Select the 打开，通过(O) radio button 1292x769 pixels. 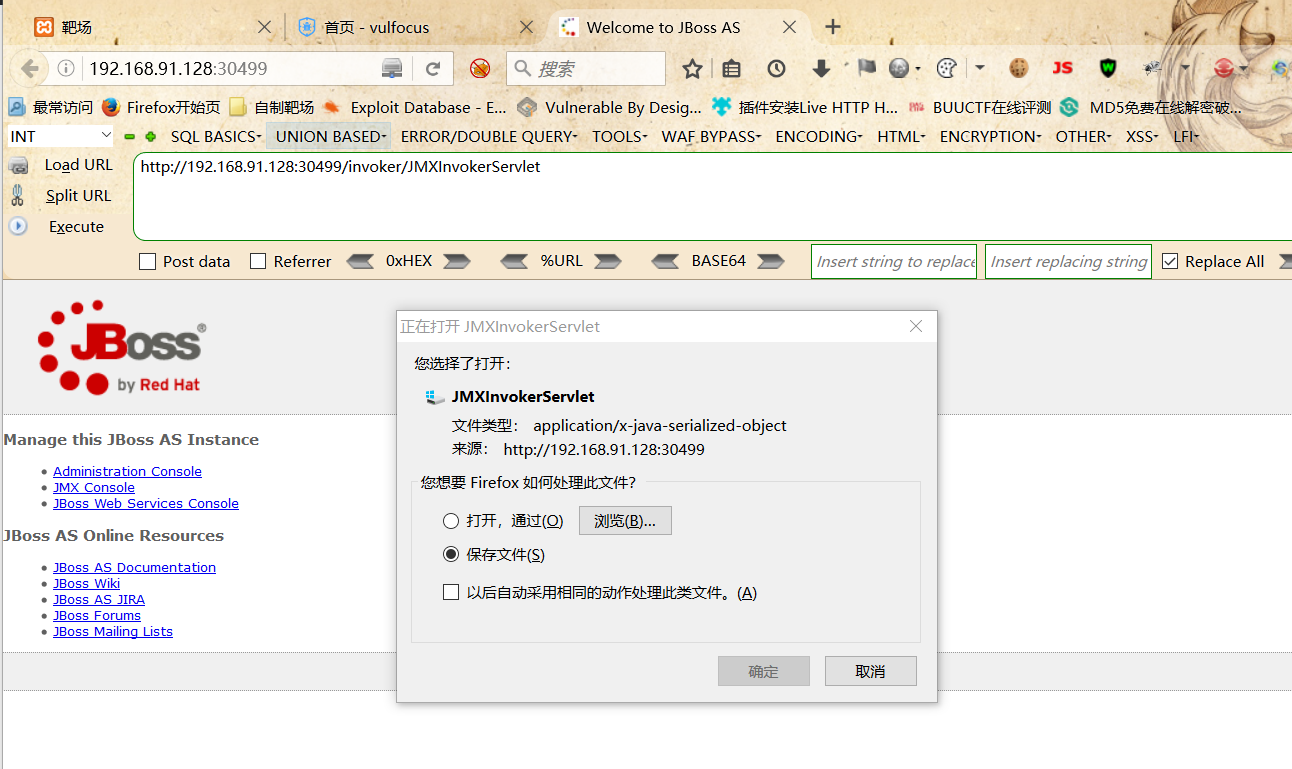coord(451,521)
